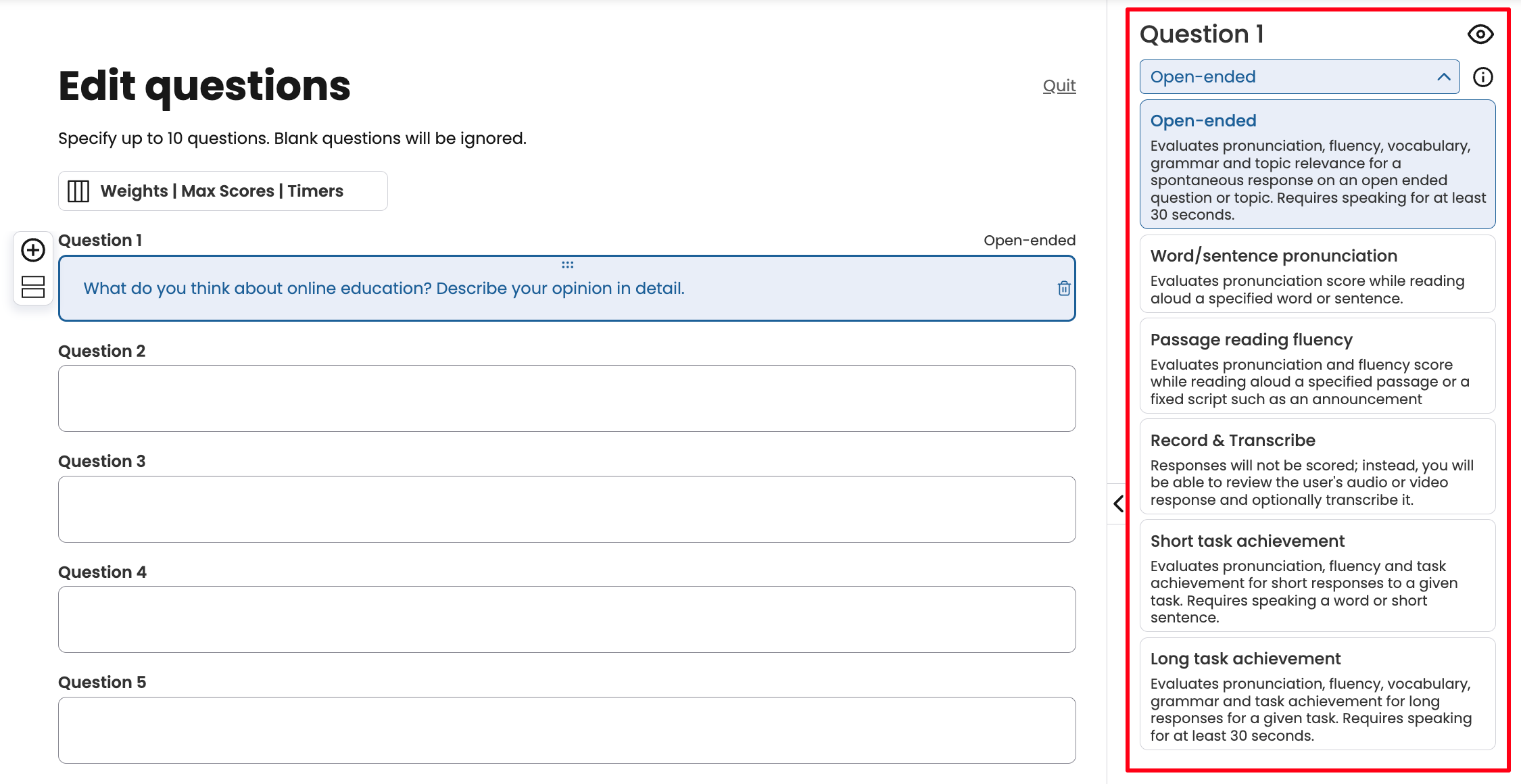Image resolution: width=1521 pixels, height=784 pixels.
Task: Click the dropdown chevron arrow for question type
Action: click(1443, 77)
